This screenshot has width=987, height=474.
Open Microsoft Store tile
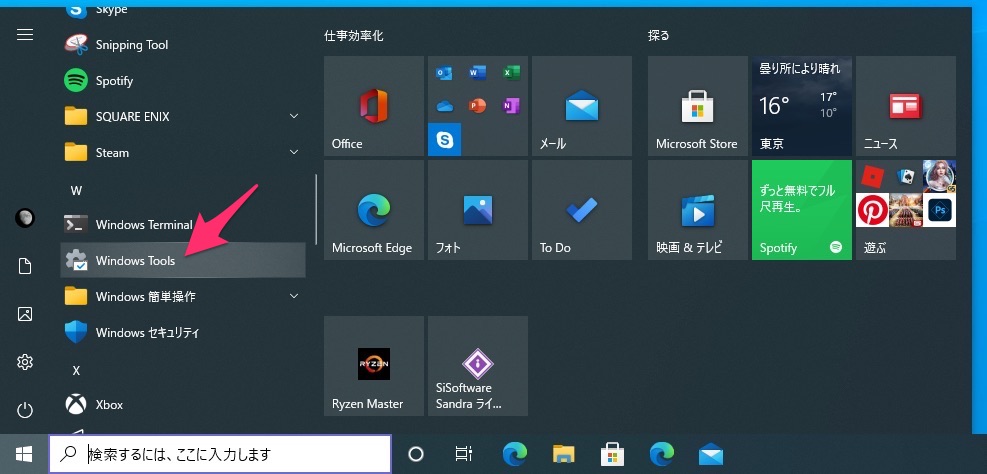(x=697, y=106)
